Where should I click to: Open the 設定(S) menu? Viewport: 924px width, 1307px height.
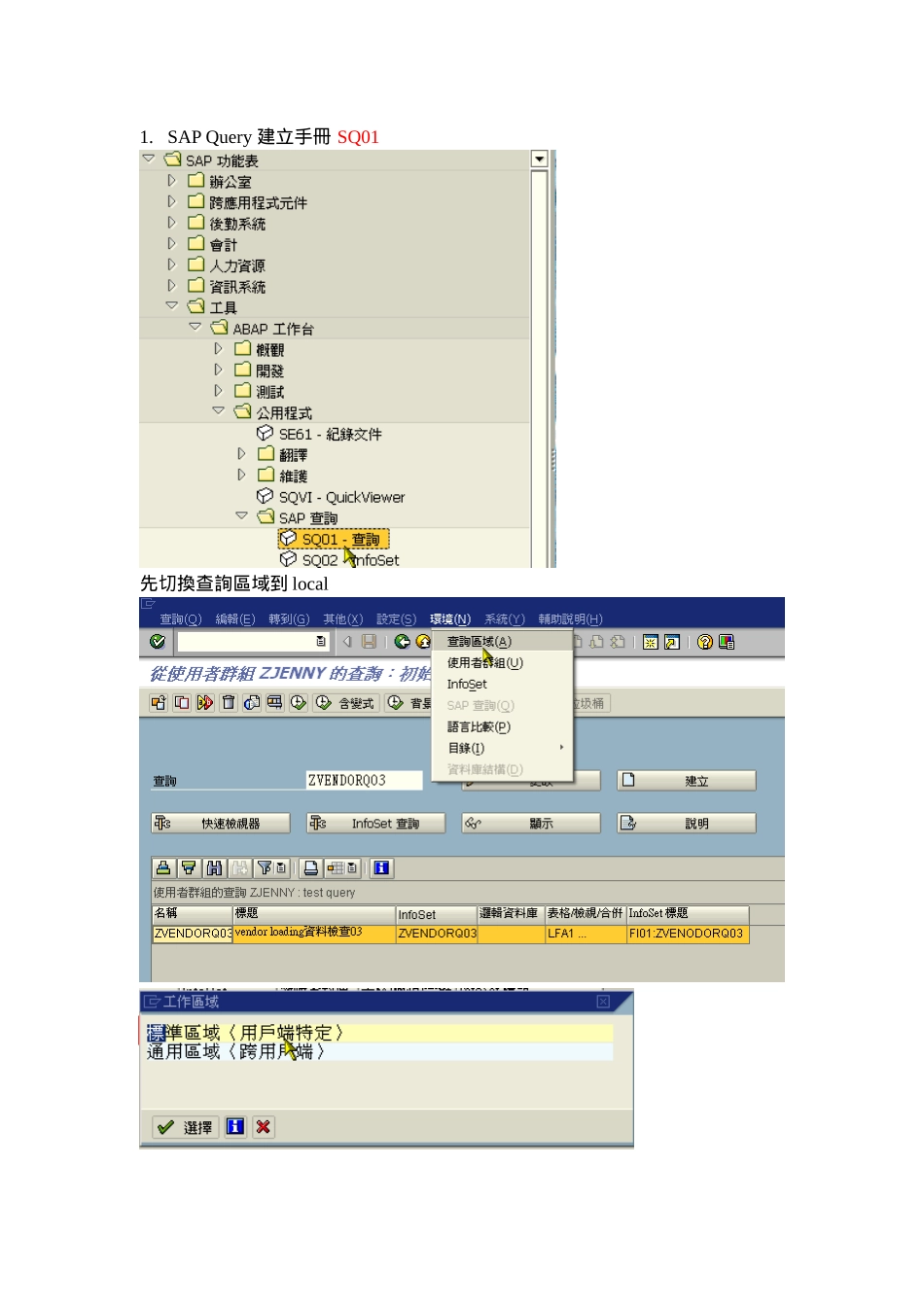(x=396, y=619)
